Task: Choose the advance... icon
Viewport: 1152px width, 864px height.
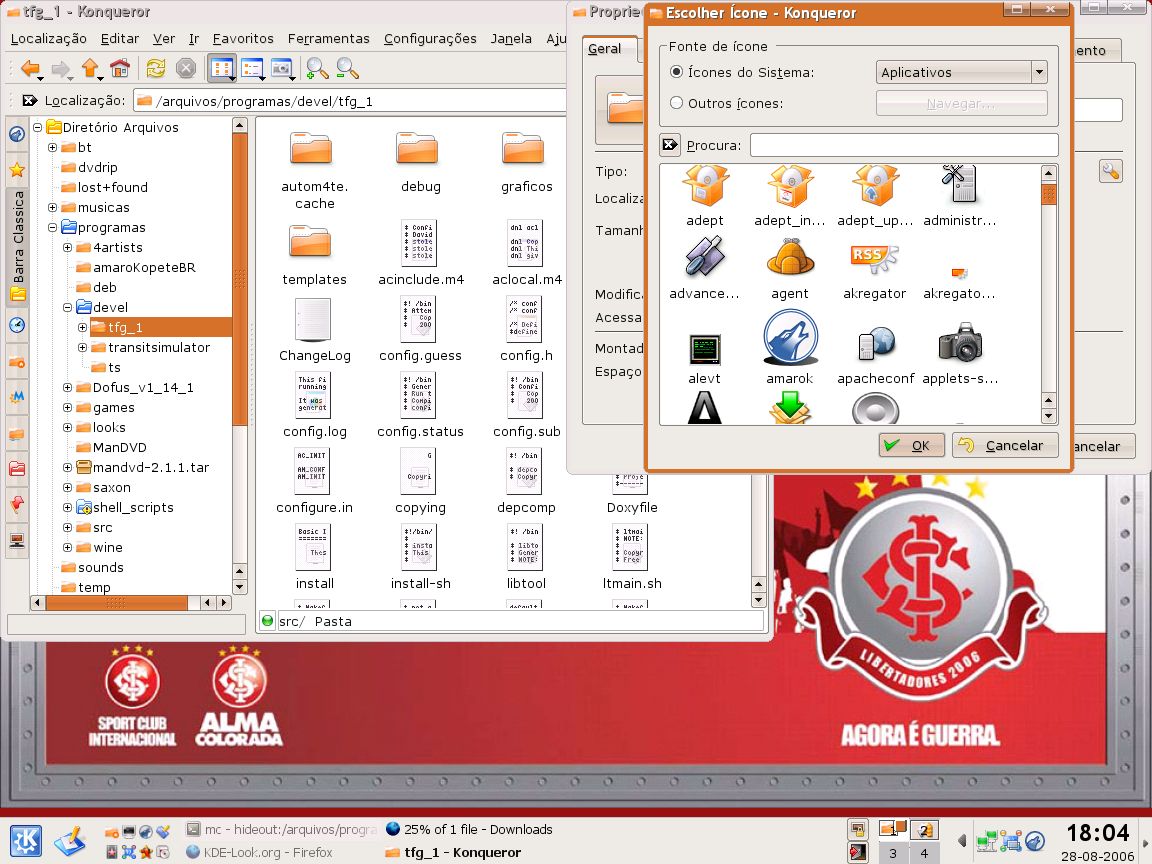Action: [705, 268]
